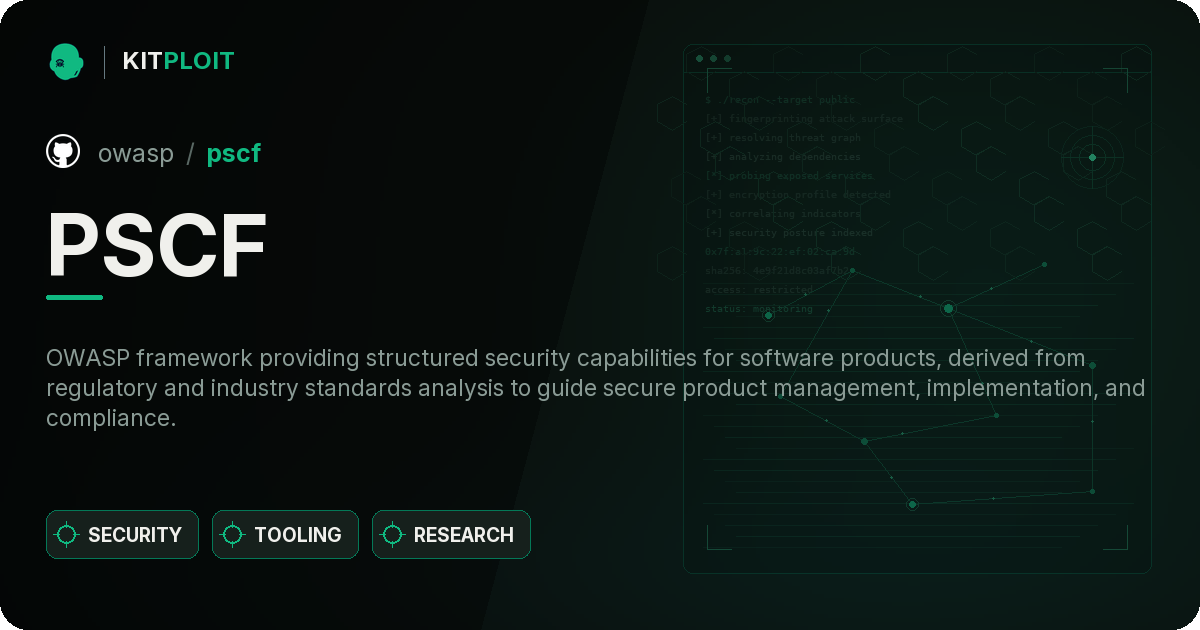Click the radar target icon in terminal
The image size is (1200, 630).
coord(1092,157)
